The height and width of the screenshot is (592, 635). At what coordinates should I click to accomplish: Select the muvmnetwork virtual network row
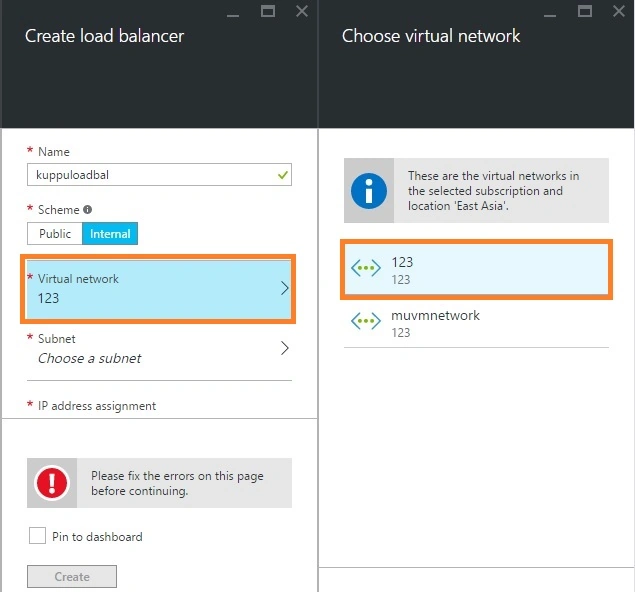pos(476,322)
